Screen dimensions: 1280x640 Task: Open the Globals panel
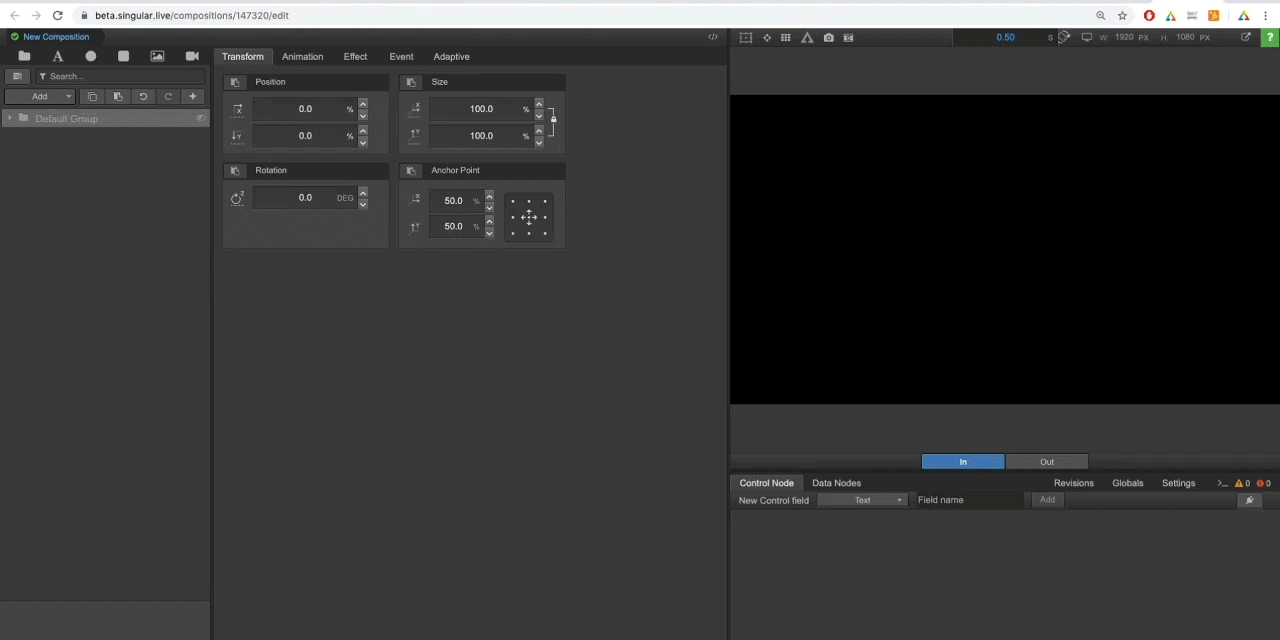point(1127,483)
